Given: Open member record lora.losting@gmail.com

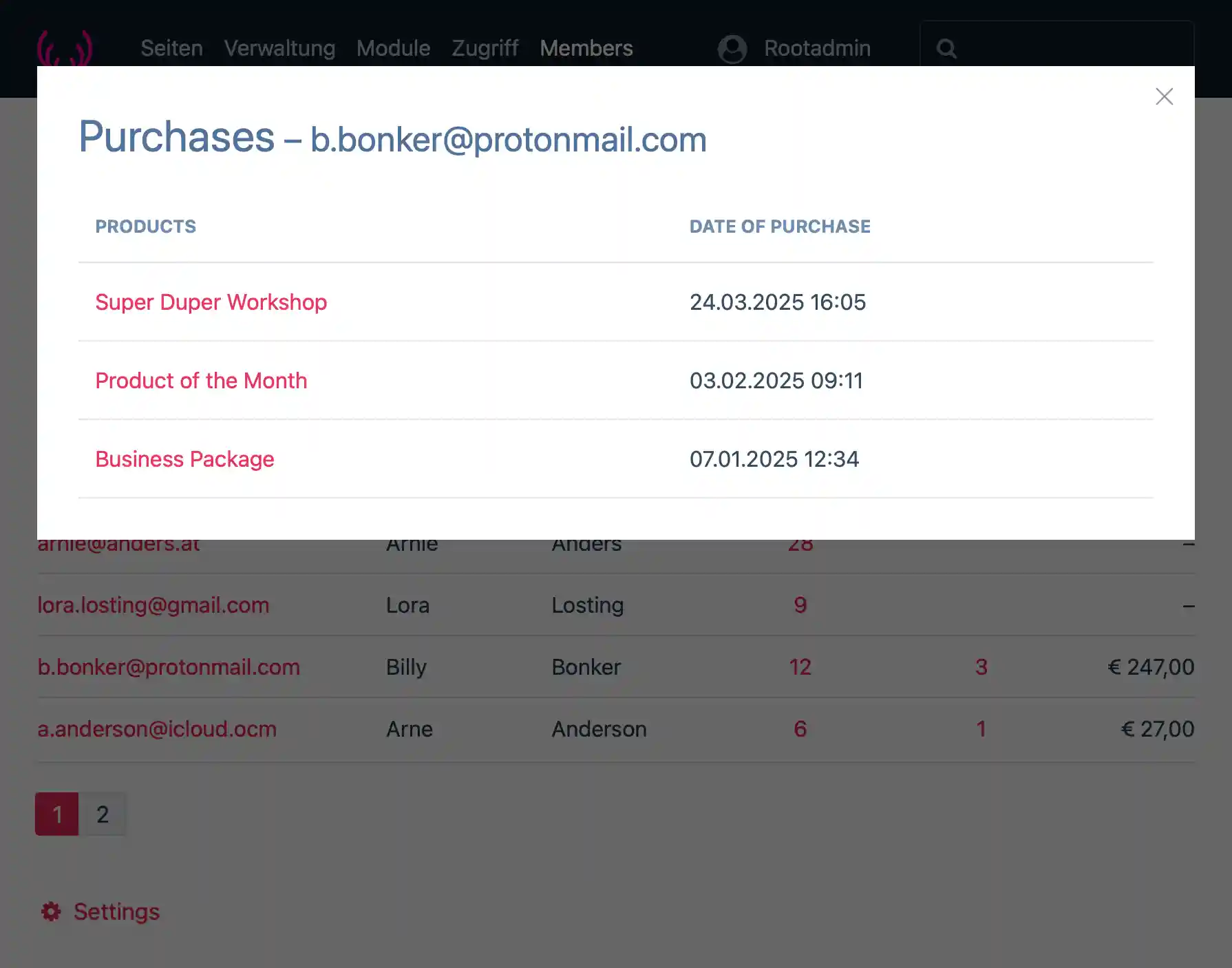Looking at the screenshot, I should [x=153, y=605].
